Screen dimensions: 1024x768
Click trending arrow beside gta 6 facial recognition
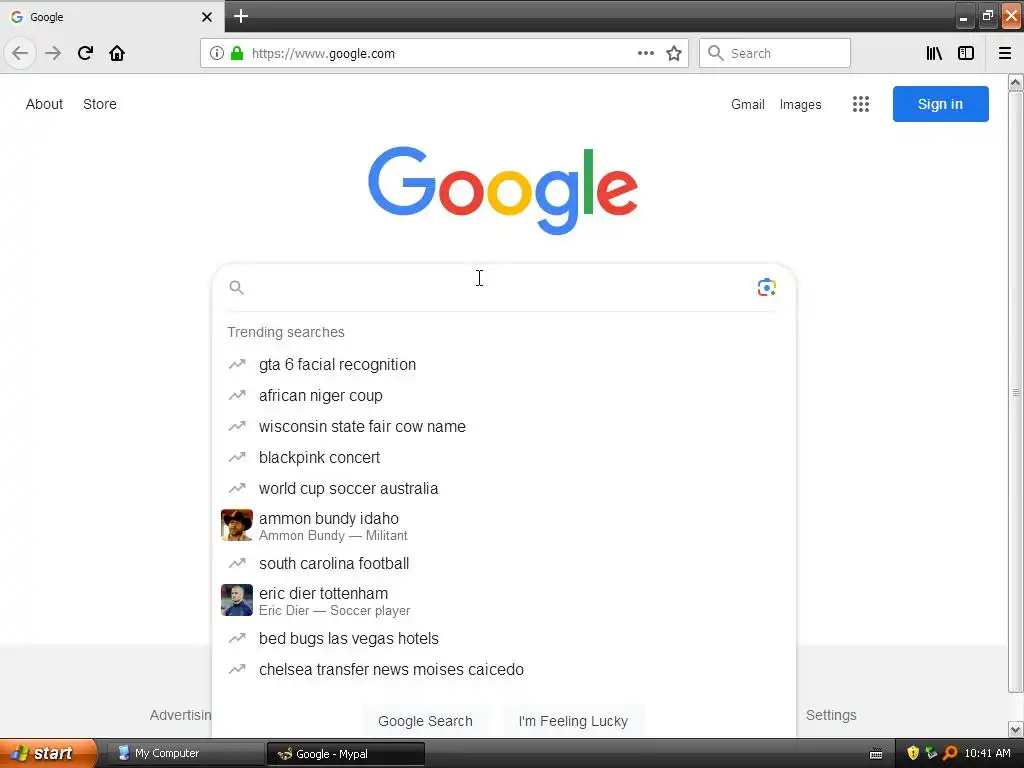click(237, 364)
